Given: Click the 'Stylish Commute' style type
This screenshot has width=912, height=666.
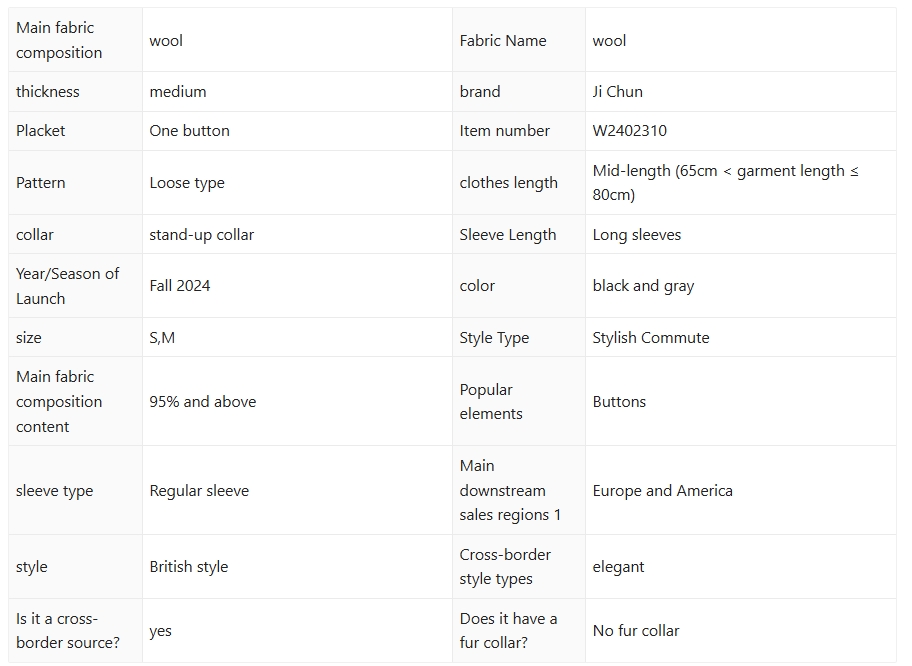Looking at the screenshot, I should pyautogui.click(x=650, y=338).
